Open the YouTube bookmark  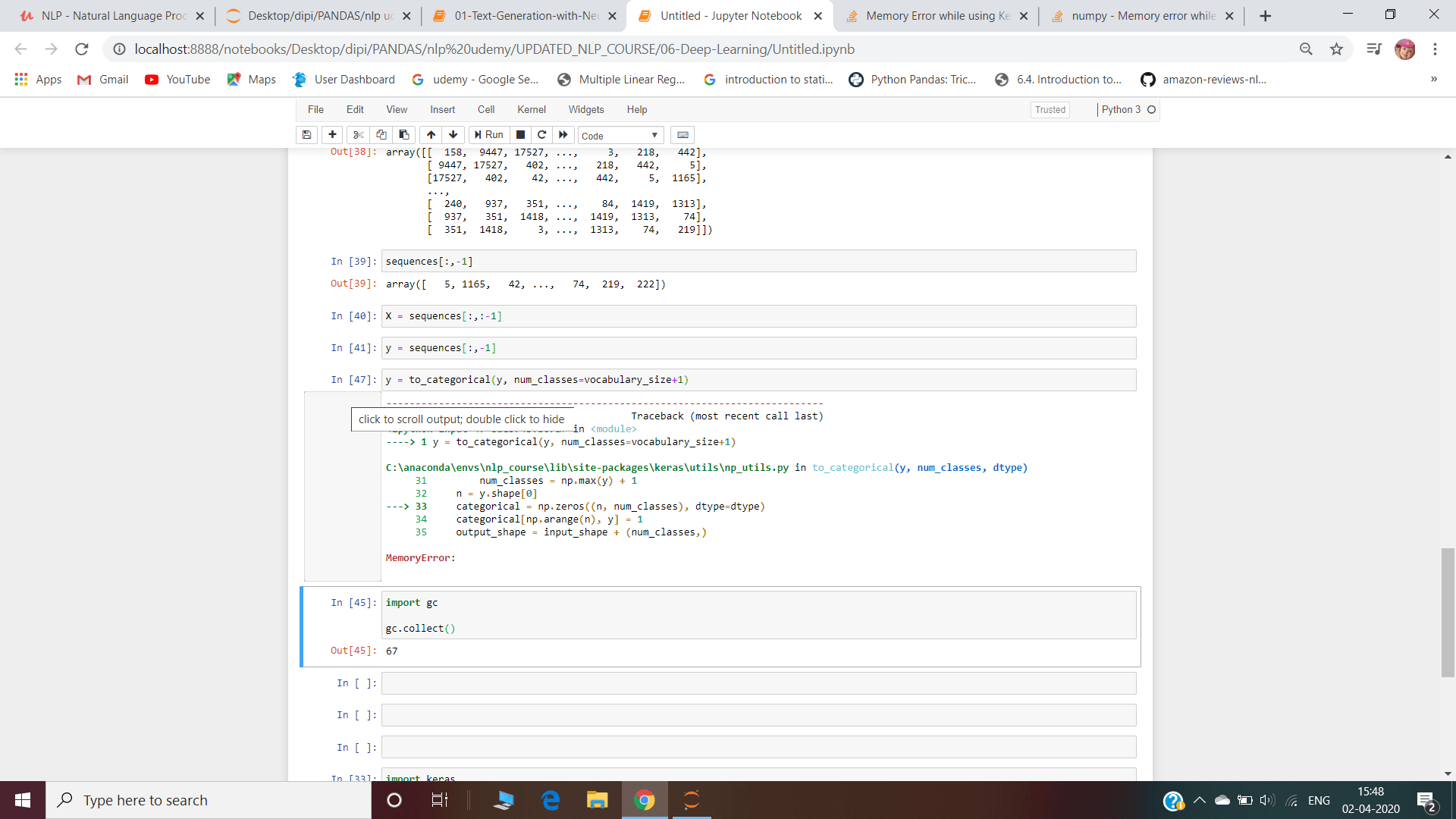(x=177, y=80)
